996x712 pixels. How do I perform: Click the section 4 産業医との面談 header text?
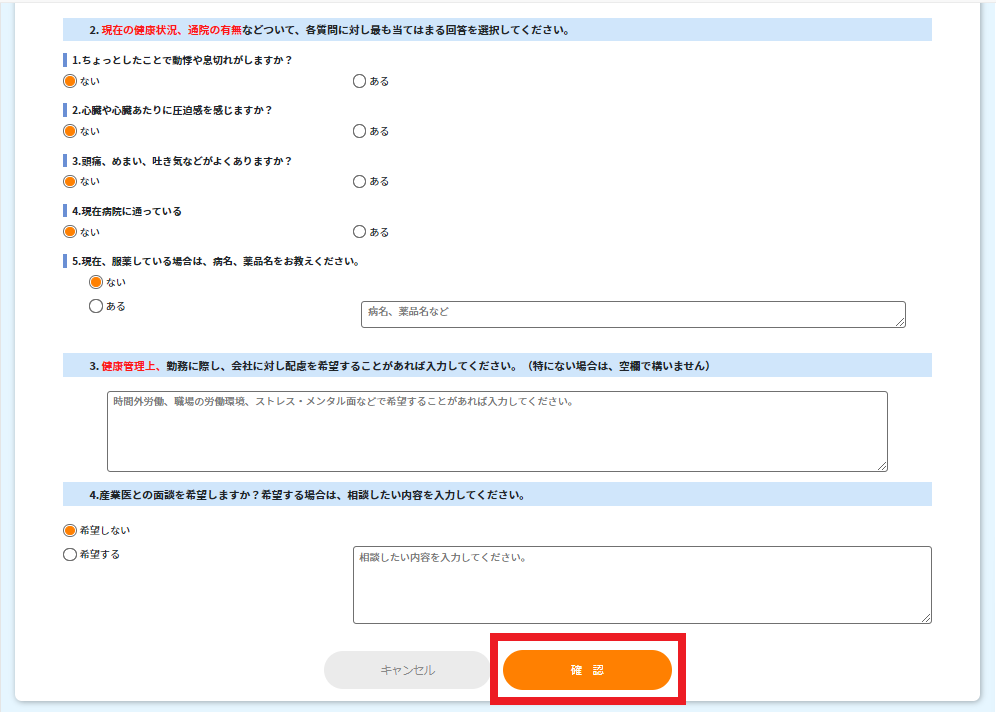(x=307, y=495)
